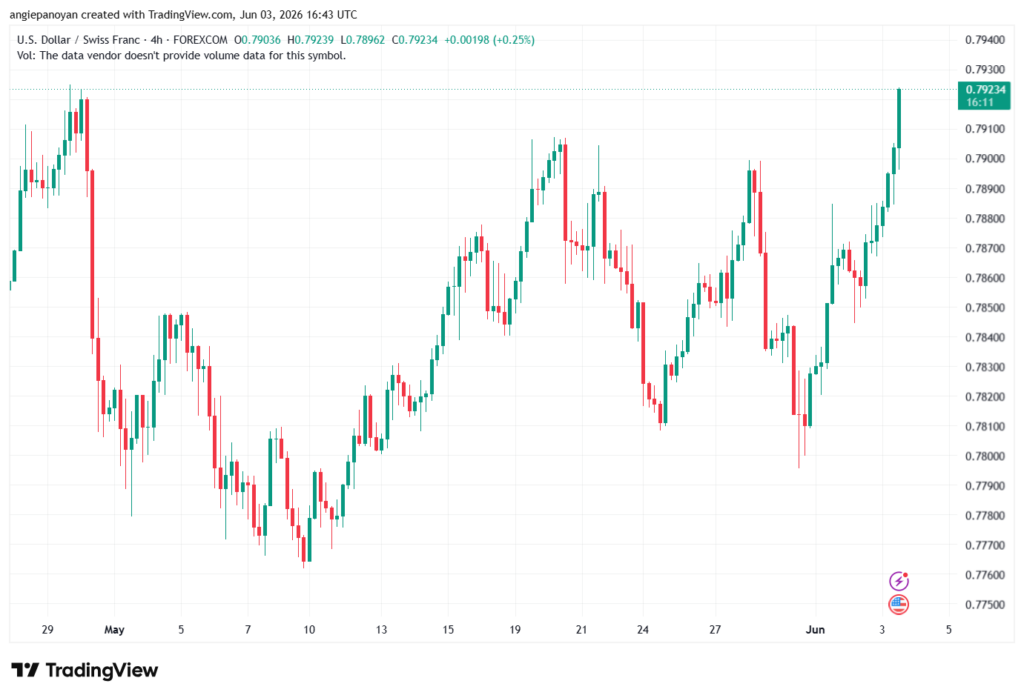Click the 0.78100 price axis label
The image size is (1024, 698).
(985, 426)
